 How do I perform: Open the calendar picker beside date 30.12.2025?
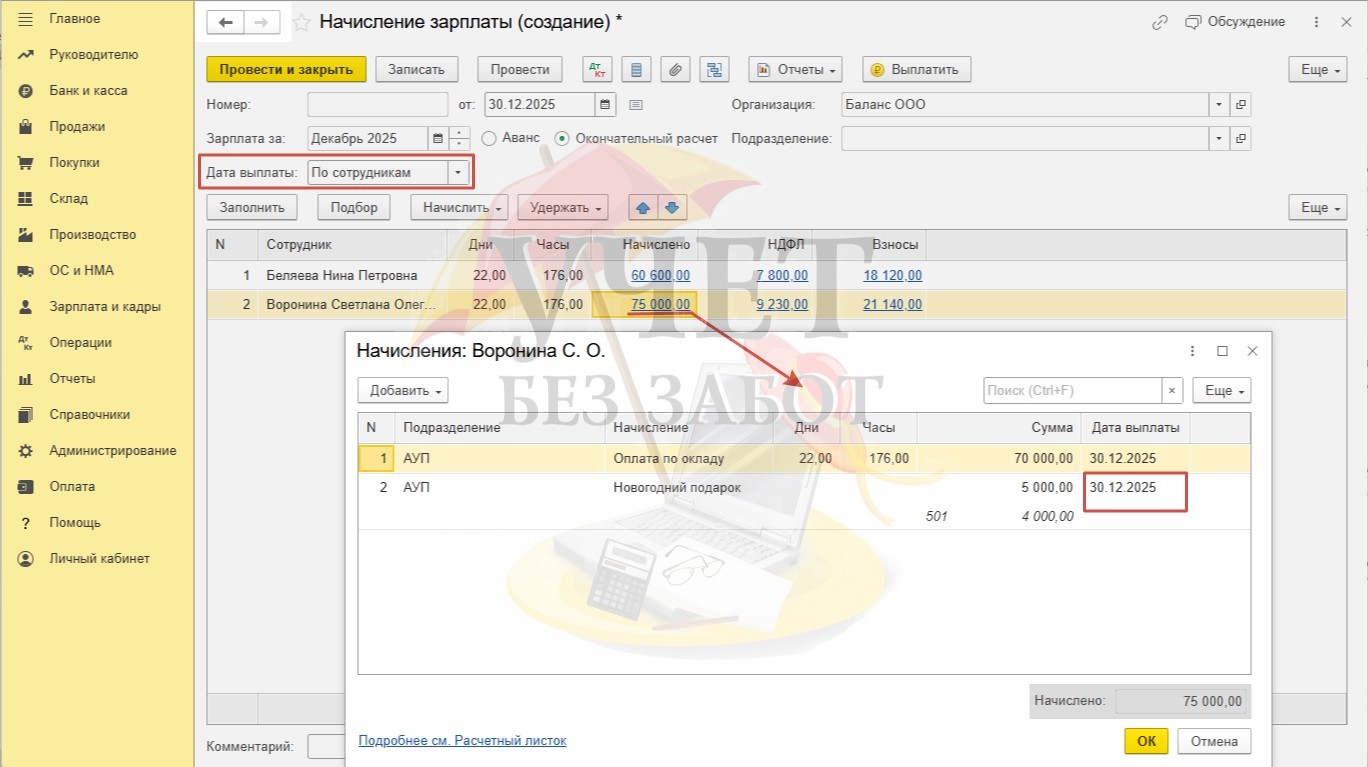click(605, 105)
